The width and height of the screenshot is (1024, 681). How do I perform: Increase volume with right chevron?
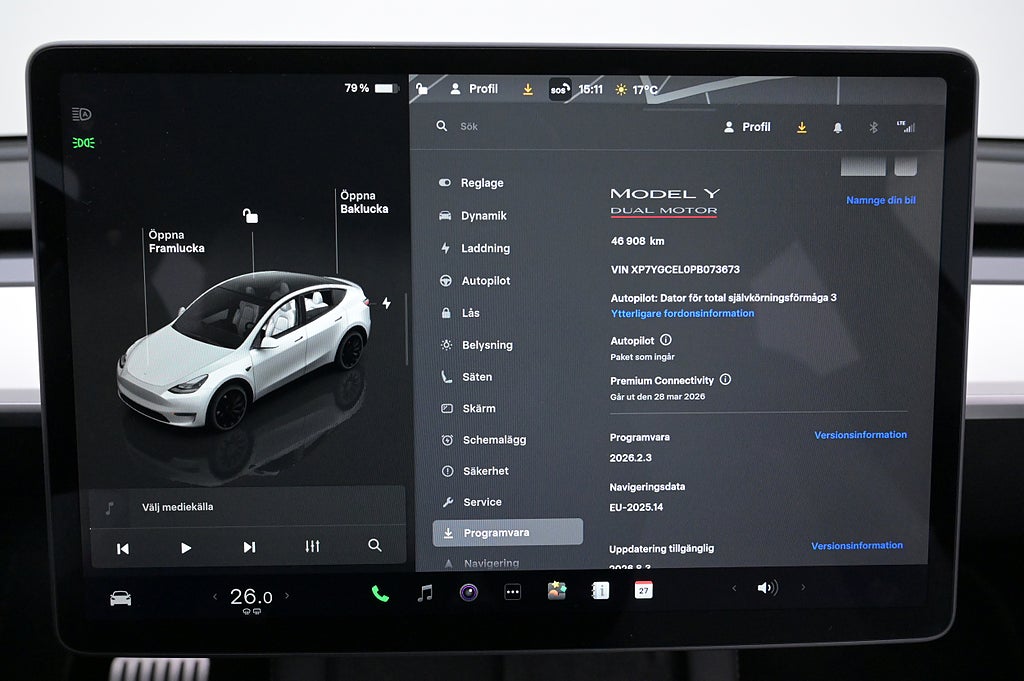pyautogui.click(x=802, y=588)
